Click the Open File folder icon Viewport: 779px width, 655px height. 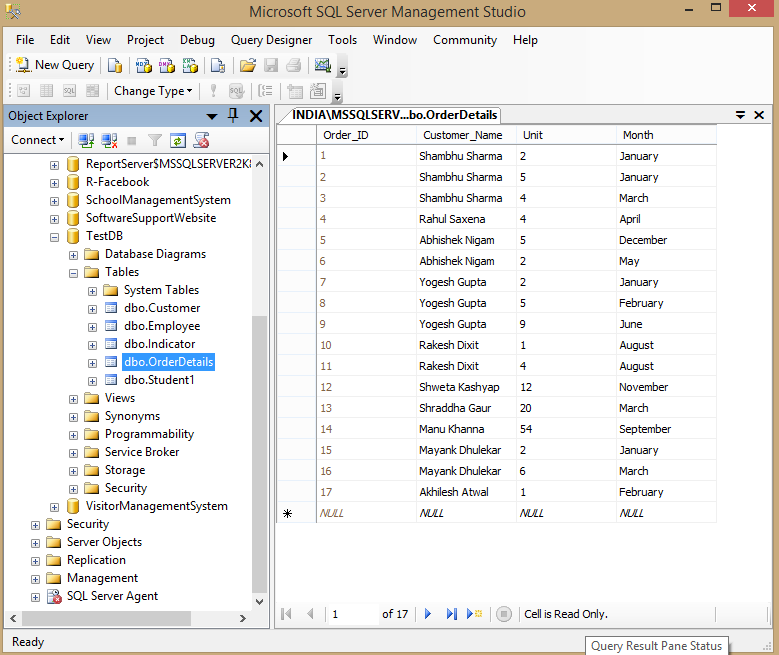tap(247, 65)
